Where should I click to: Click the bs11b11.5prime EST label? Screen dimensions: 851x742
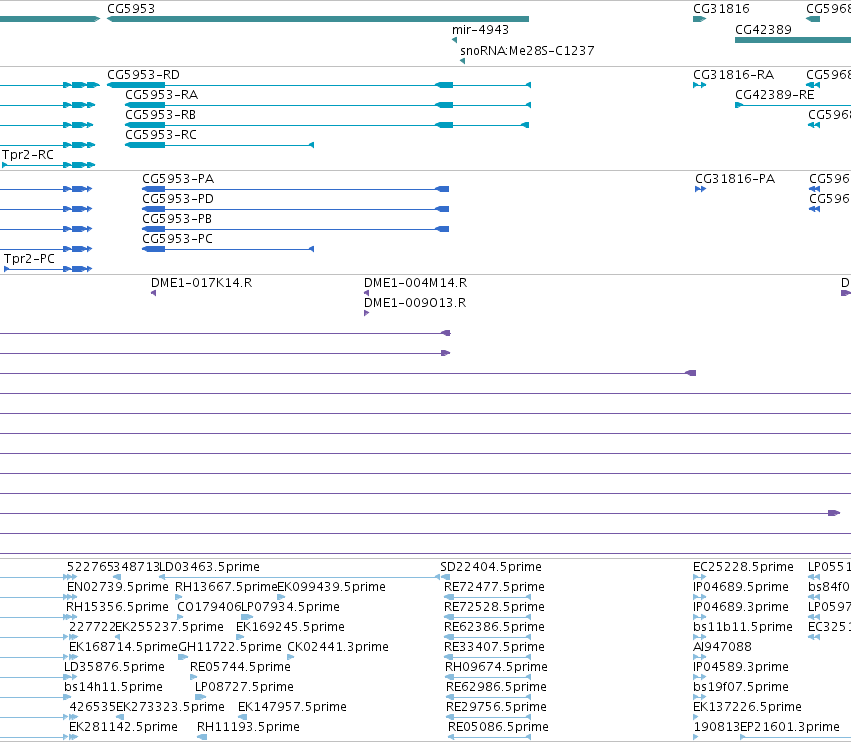pyautogui.click(x=742, y=627)
